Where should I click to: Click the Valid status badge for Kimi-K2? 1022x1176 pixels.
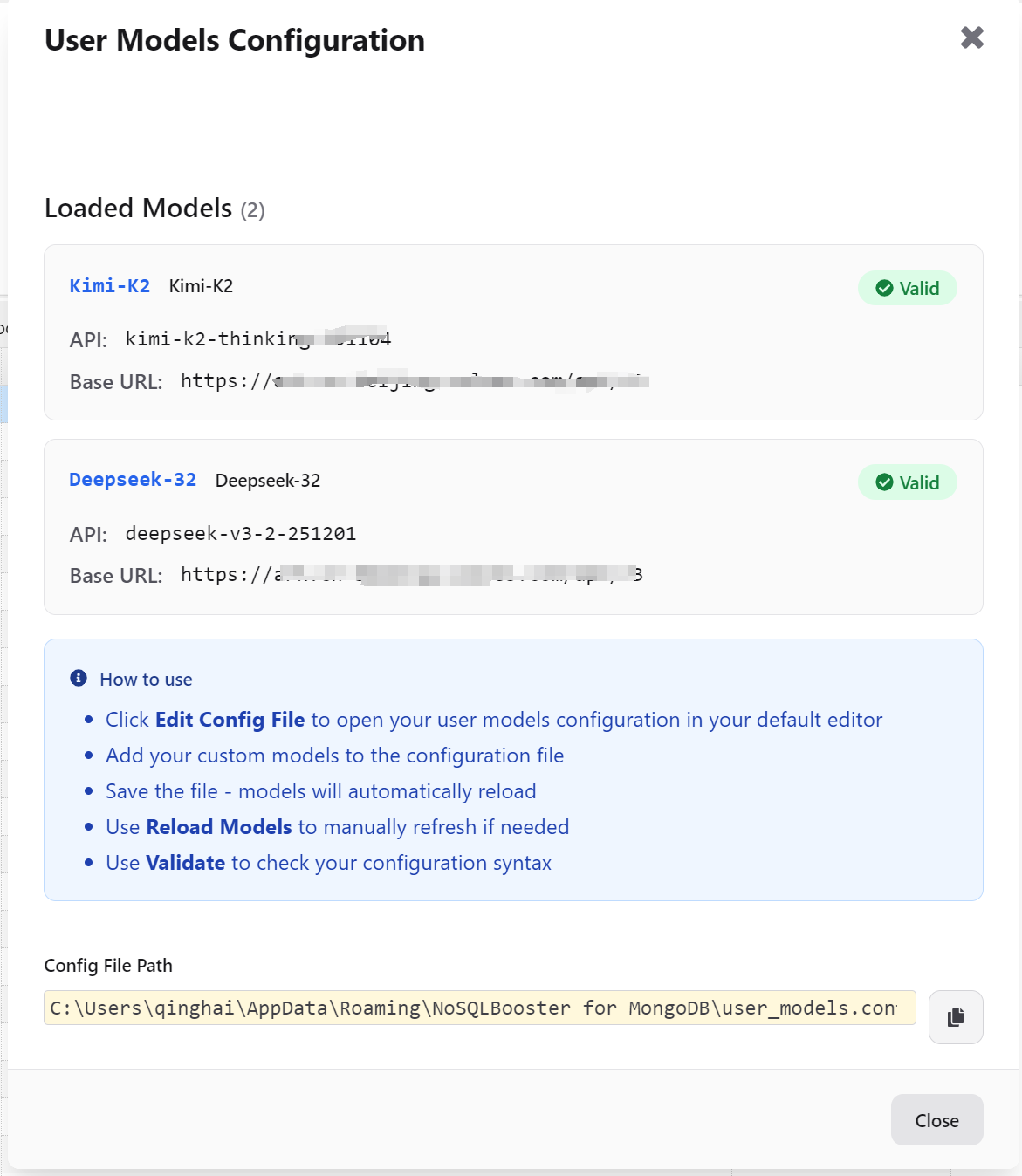907,287
